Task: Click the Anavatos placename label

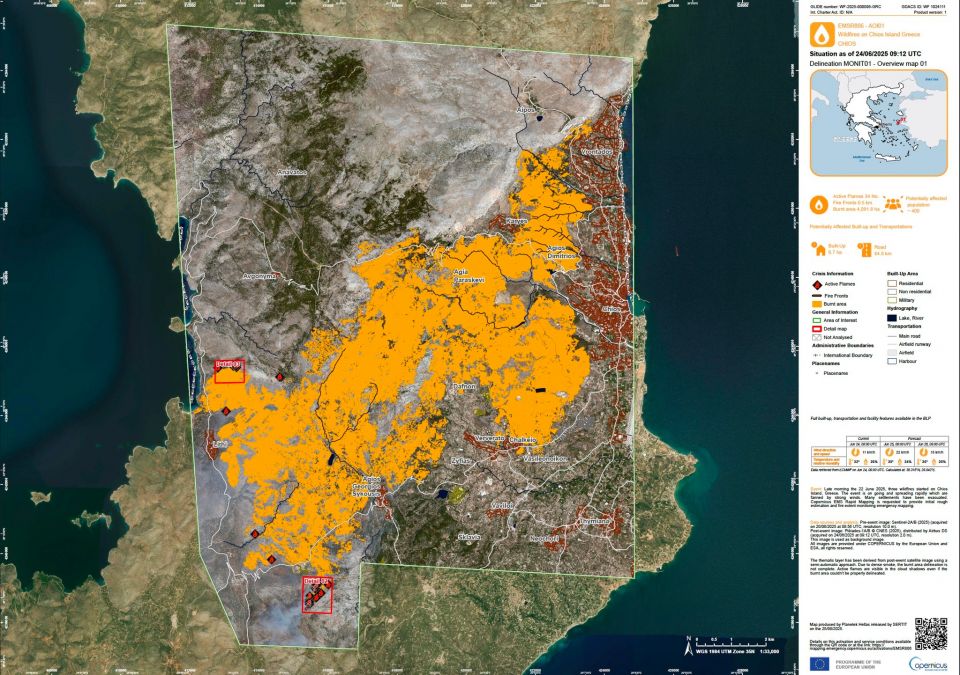Action: 291,172
